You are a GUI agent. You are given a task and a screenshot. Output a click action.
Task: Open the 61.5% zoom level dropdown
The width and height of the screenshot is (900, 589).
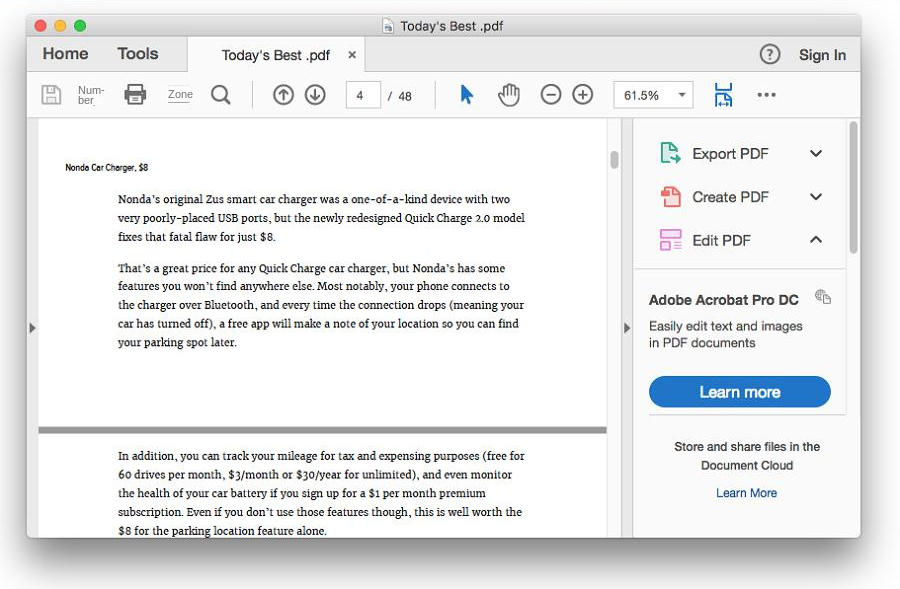click(x=653, y=95)
